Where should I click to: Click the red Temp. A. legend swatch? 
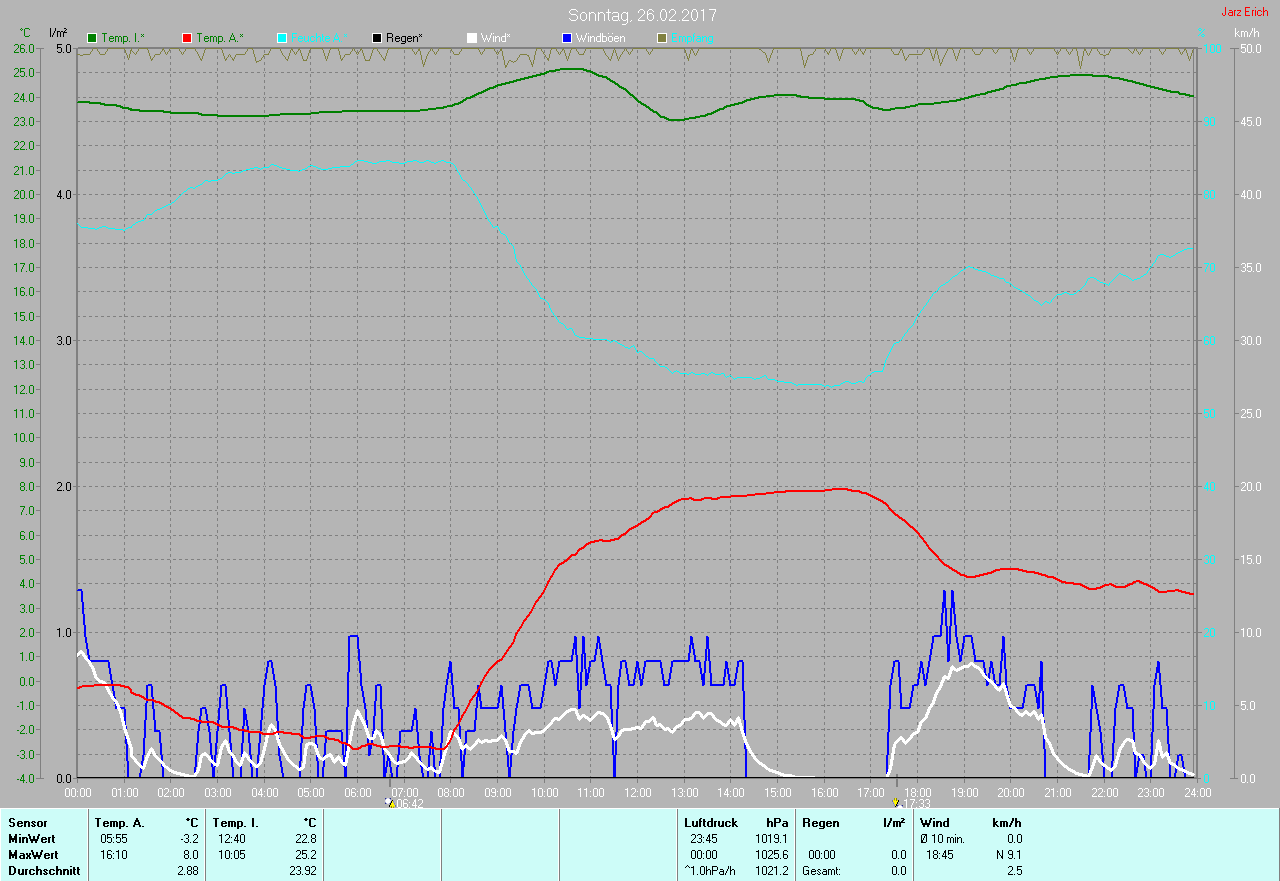tap(187, 38)
